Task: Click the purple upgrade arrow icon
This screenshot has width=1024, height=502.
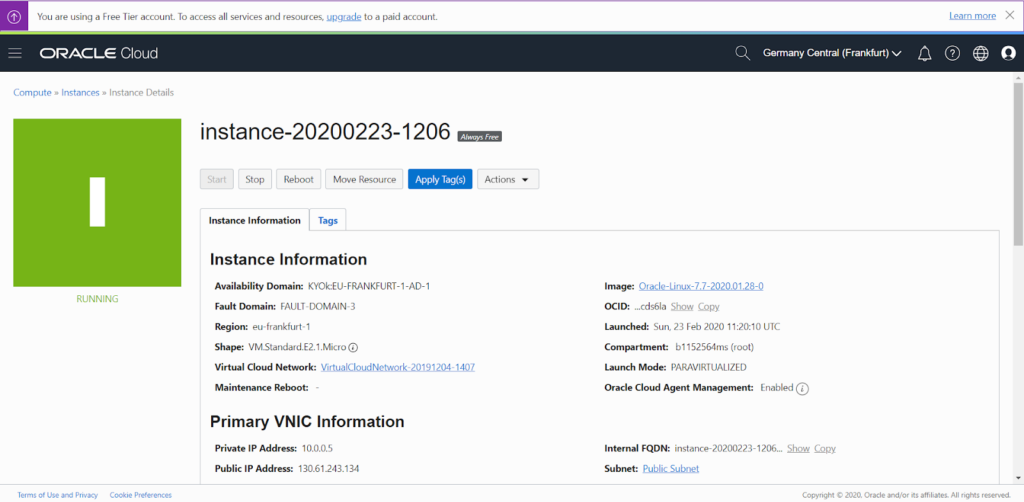Action: coord(14,16)
